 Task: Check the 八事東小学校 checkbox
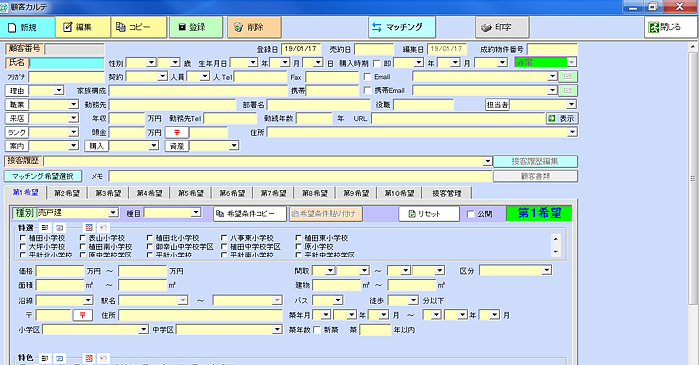[x=224, y=238]
